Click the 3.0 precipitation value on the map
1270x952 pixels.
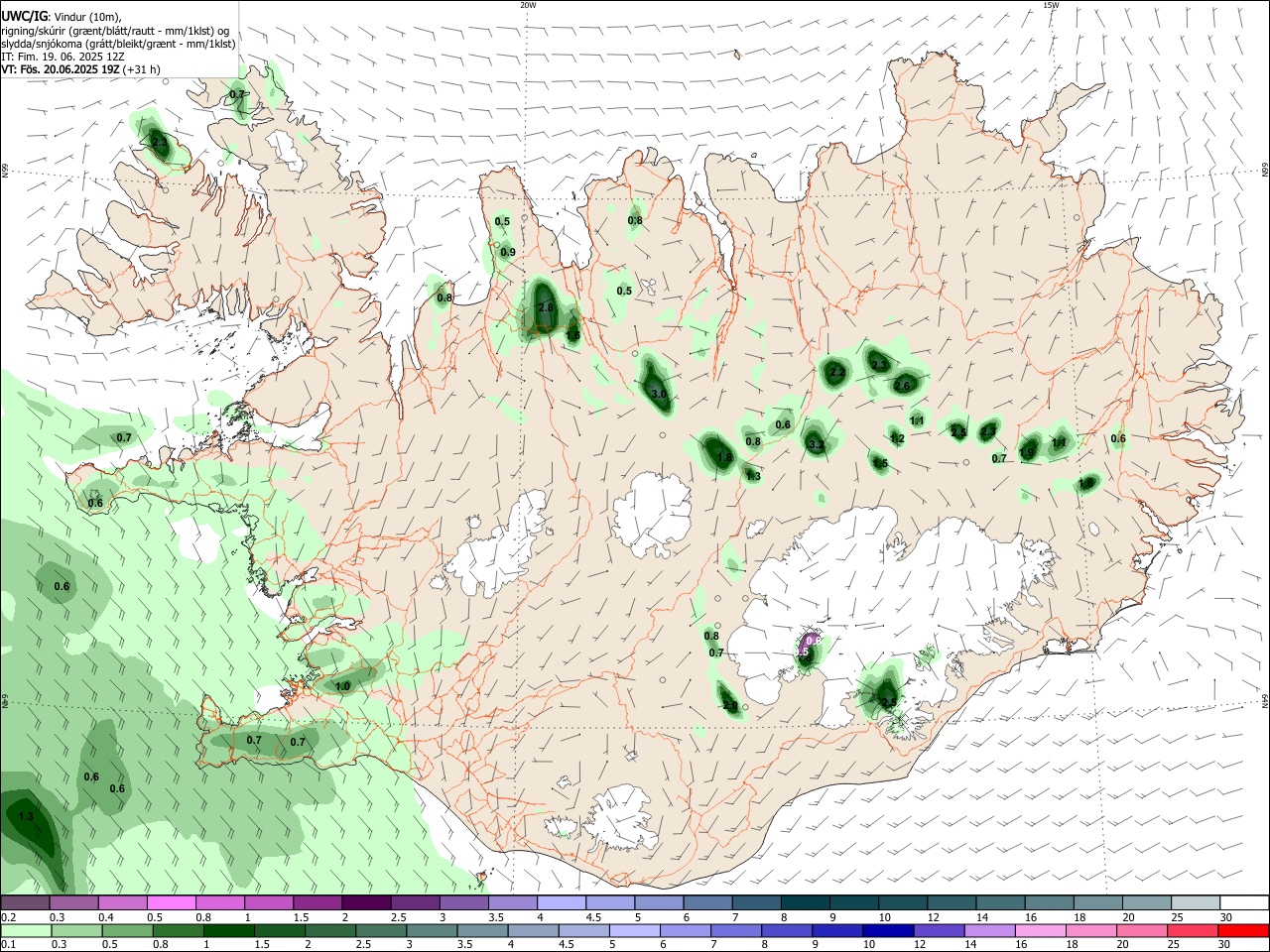(x=659, y=395)
